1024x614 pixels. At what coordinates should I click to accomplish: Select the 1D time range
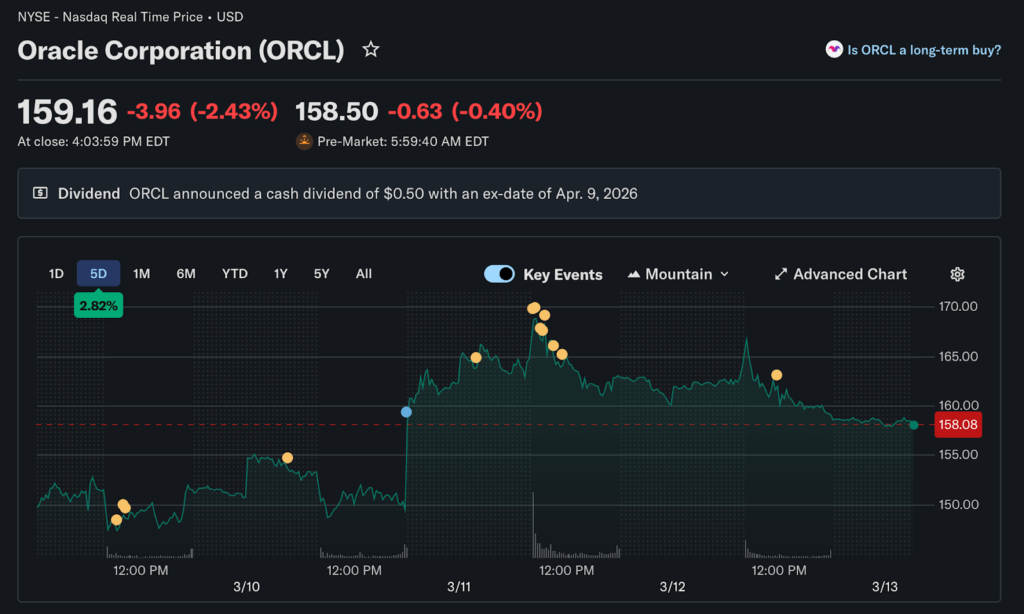coord(56,273)
